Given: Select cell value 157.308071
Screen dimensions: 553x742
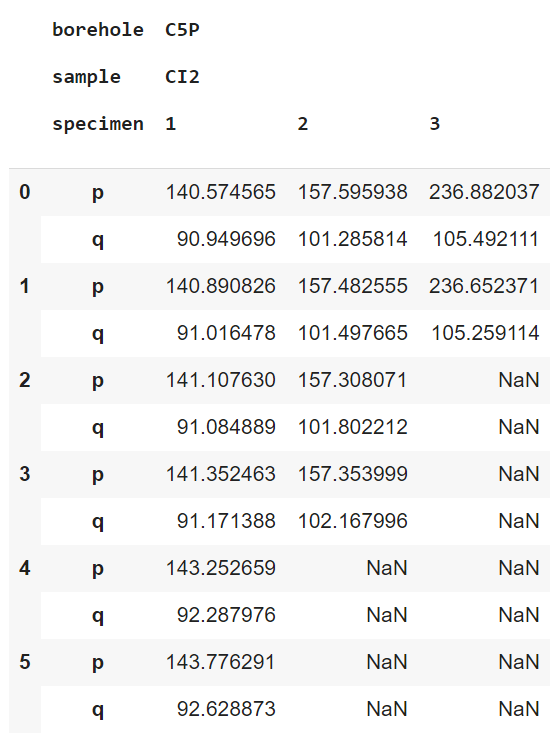Looking at the screenshot, I should click(x=352, y=380).
